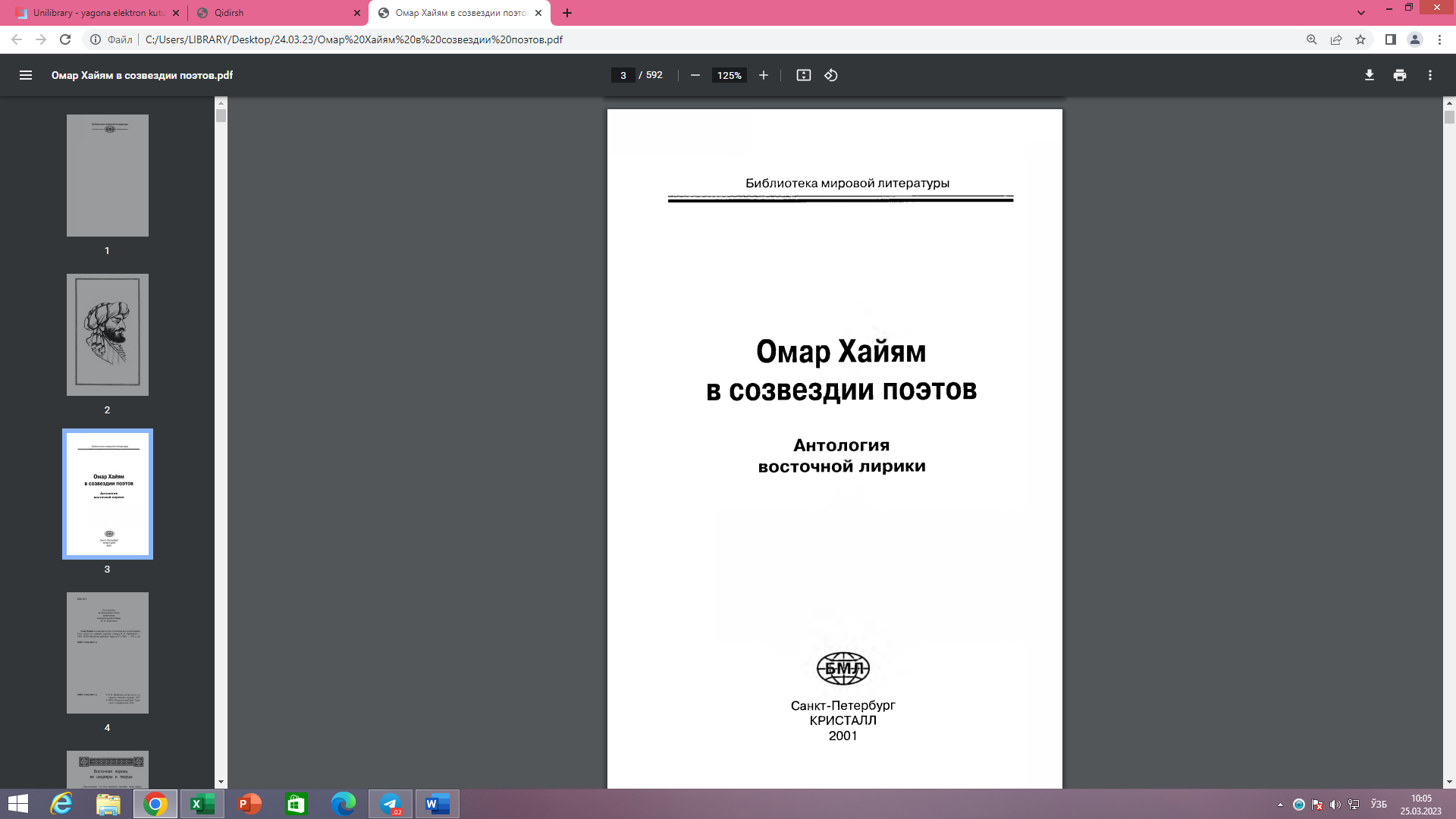
Task: Click the Антология subtitle text
Action: tap(842, 445)
